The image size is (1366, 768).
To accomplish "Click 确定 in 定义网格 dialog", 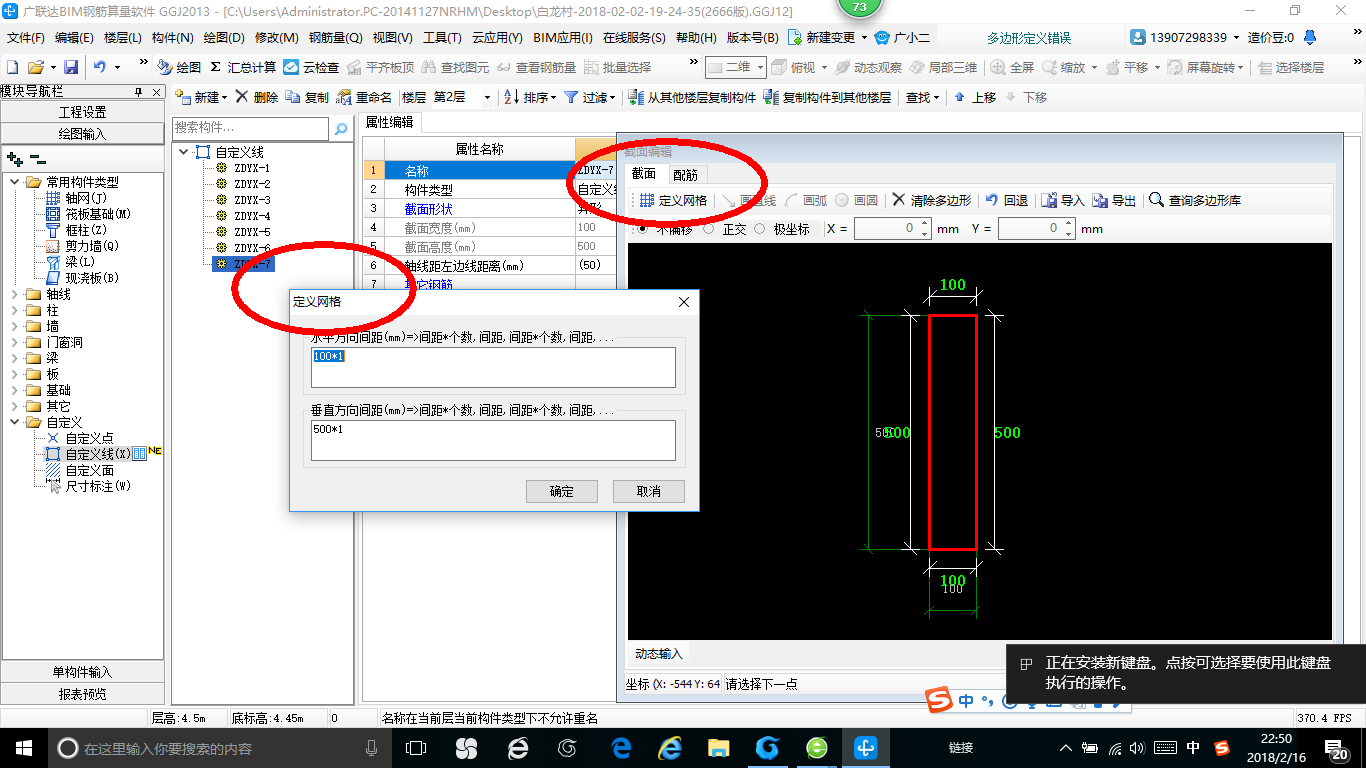I will coord(562,491).
